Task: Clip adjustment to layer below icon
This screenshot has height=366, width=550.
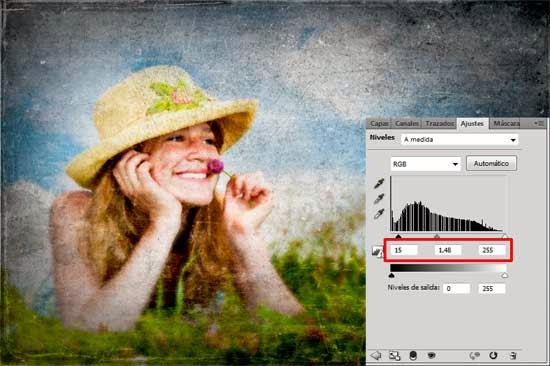Action: point(413,355)
